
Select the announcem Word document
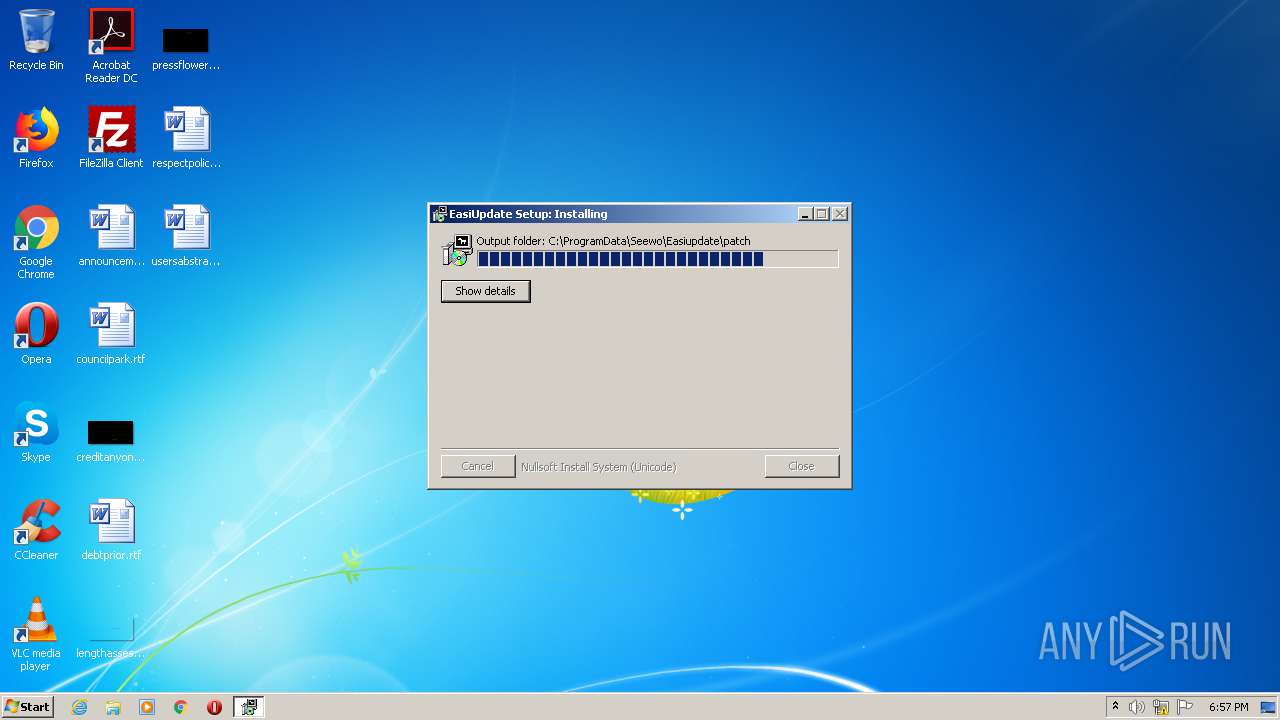click(111, 236)
